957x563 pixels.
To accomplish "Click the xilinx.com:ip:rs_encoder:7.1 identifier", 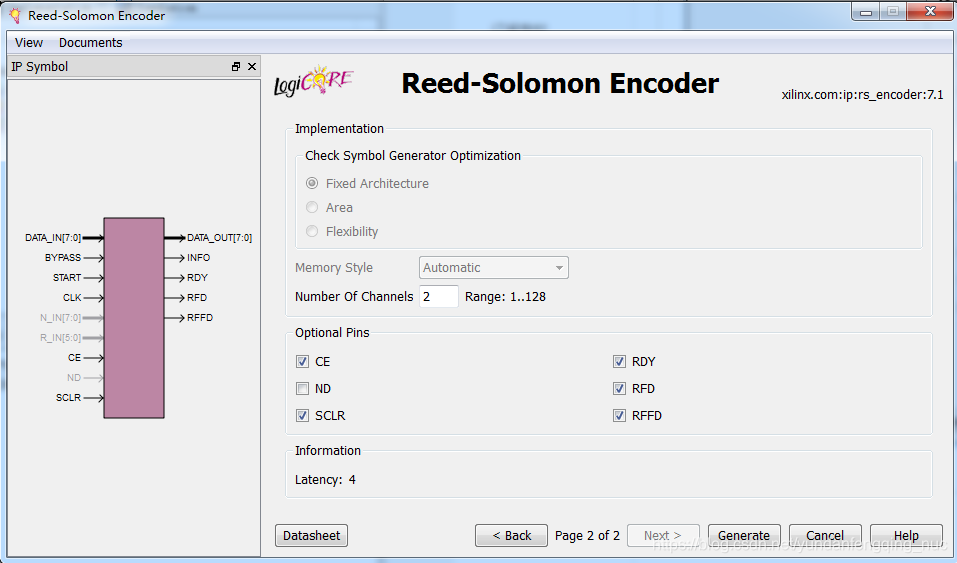I will point(862,95).
